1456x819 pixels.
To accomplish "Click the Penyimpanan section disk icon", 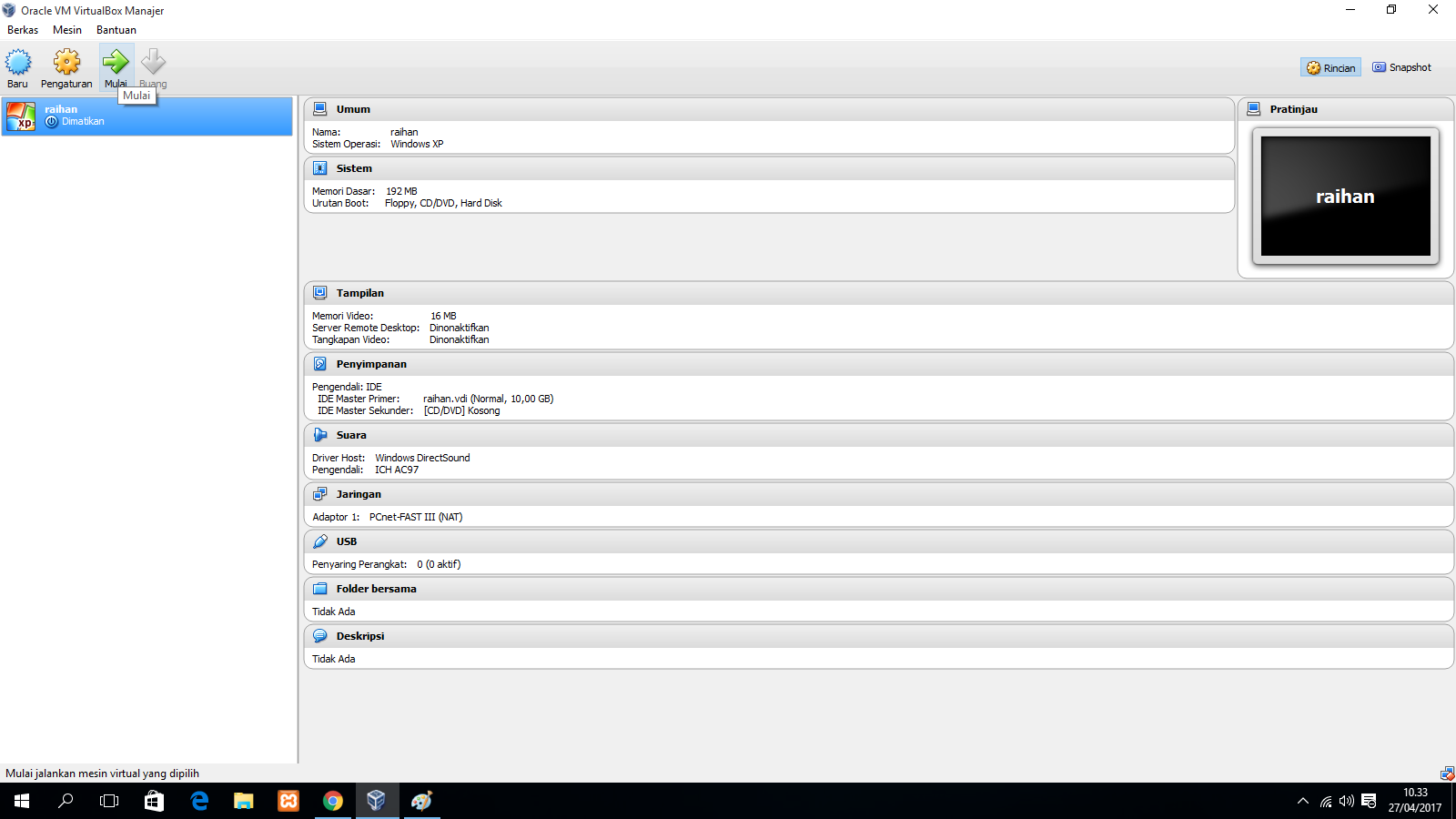I will (x=320, y=364).
